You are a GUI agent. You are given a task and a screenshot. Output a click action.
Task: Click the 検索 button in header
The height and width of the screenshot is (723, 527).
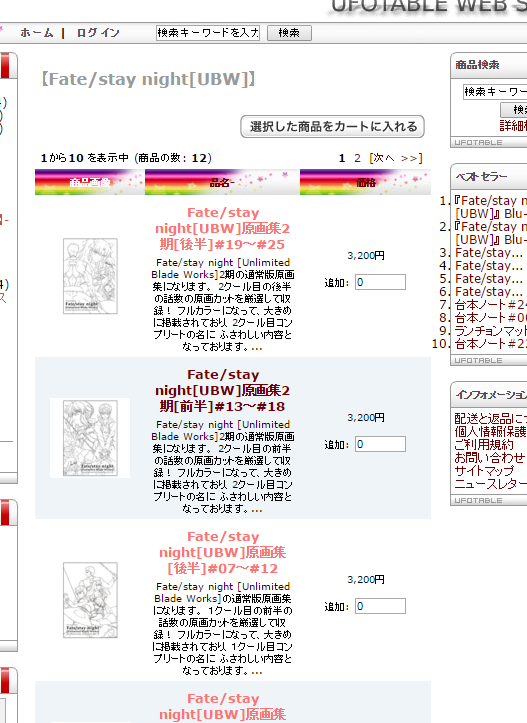289,33
